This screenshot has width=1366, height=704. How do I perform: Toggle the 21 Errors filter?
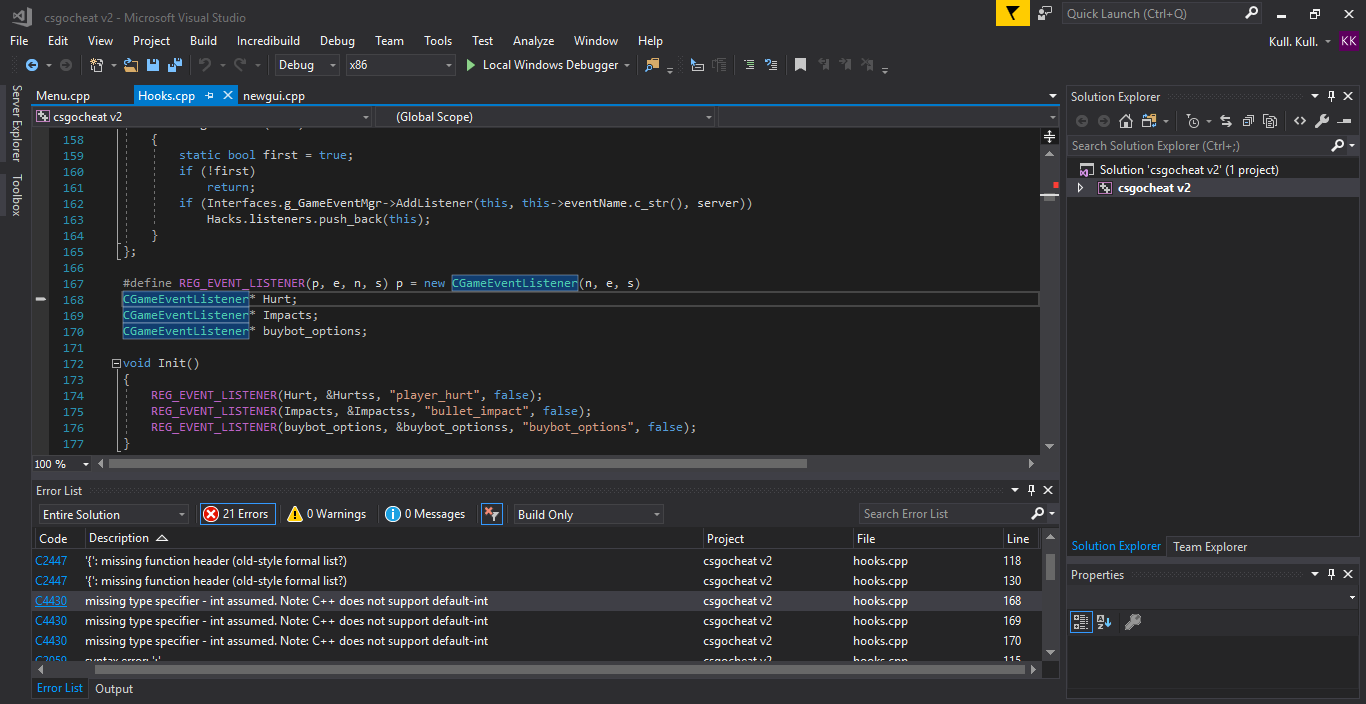[237, 514]
